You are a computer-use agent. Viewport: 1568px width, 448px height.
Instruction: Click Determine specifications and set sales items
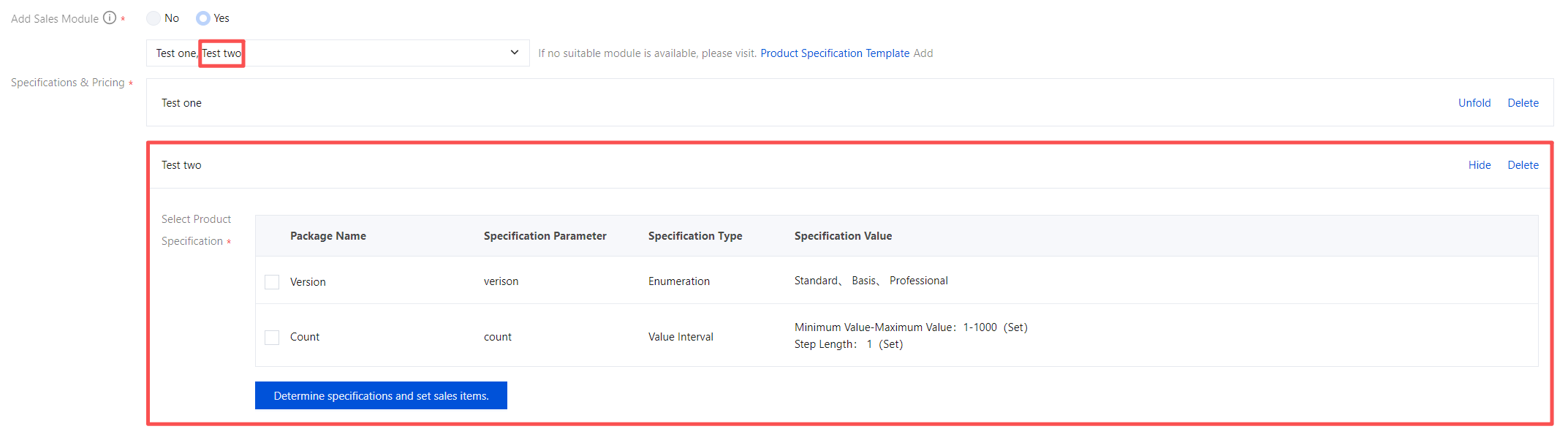point(381,395)
